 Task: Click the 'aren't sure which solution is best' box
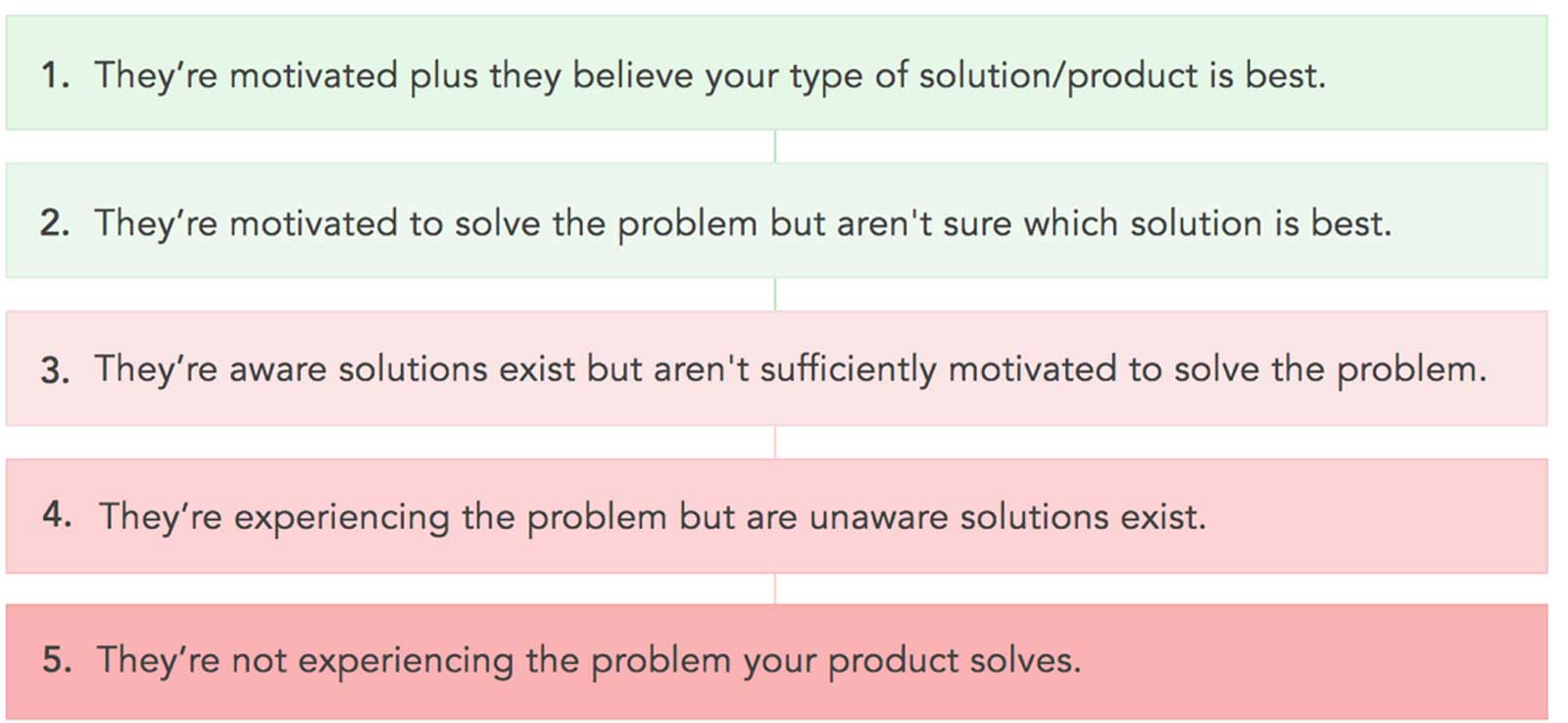[776, 220]
